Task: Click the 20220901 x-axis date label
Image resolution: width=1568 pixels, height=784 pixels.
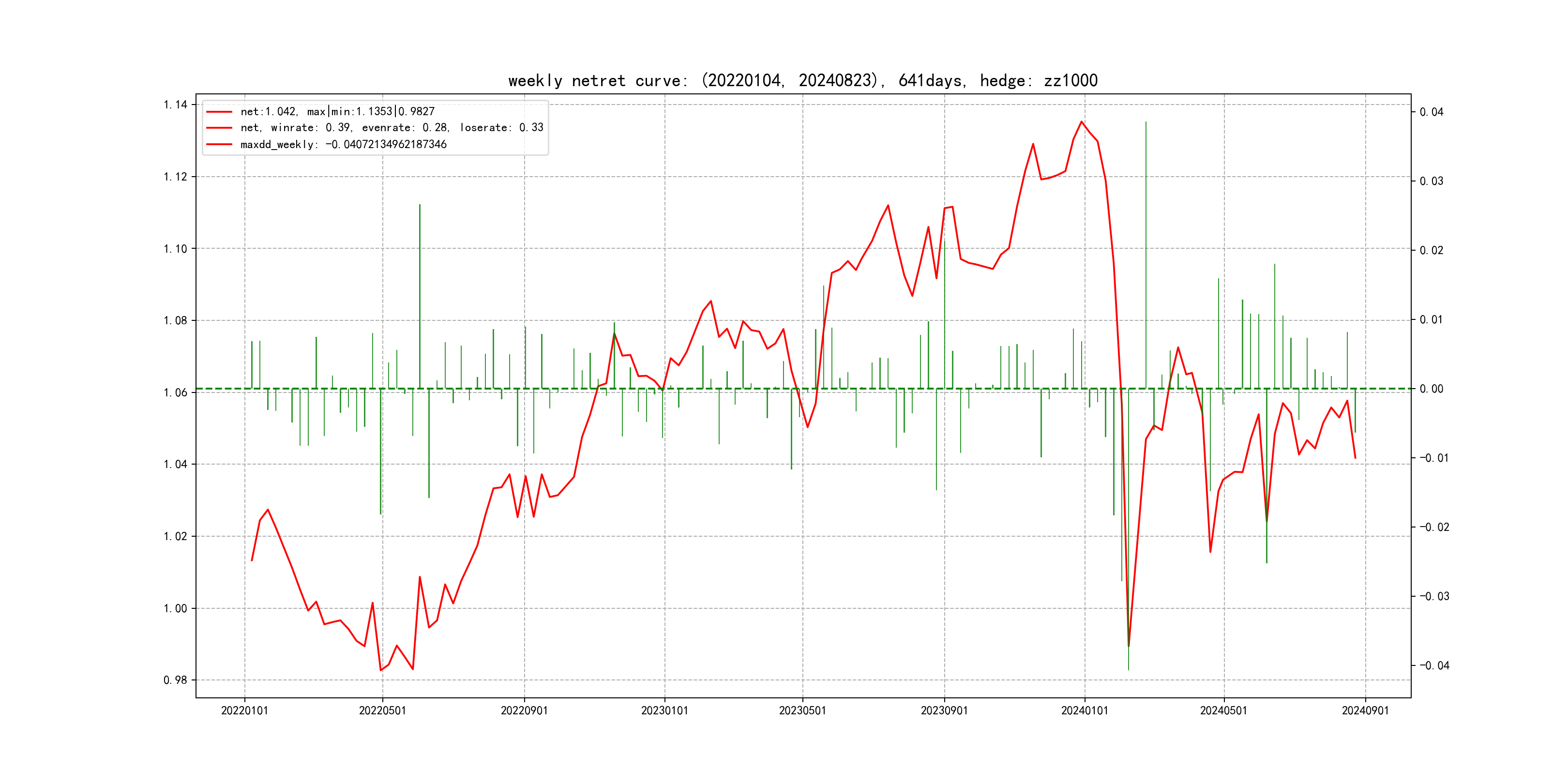Action: click(x=524, y=710)
